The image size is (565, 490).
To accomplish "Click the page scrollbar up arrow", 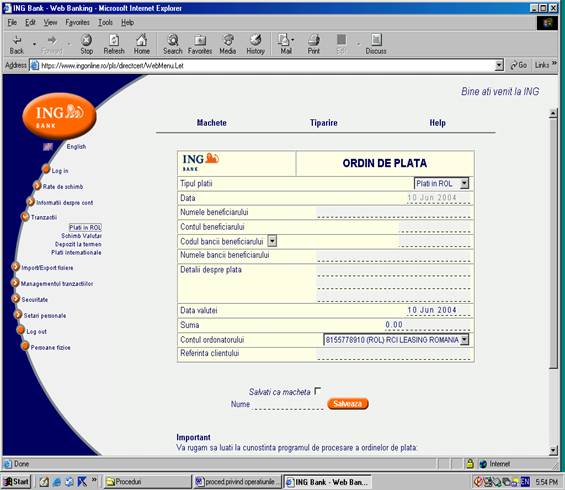I will pos(553,113).
